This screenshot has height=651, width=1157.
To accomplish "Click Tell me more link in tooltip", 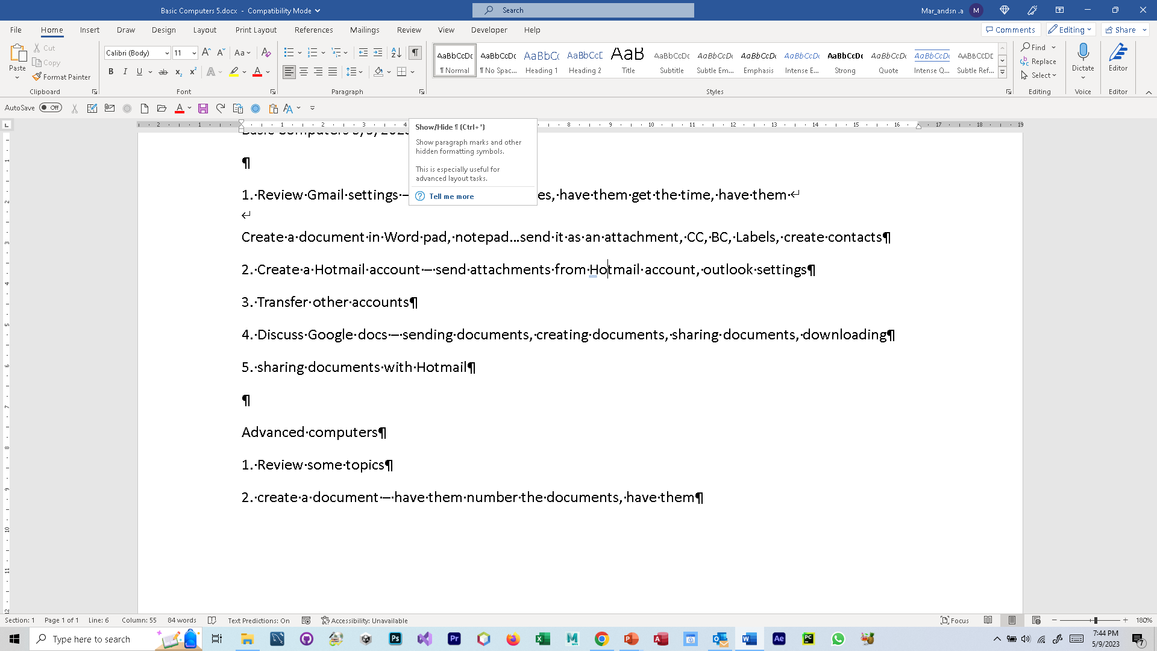I will 451,196.
